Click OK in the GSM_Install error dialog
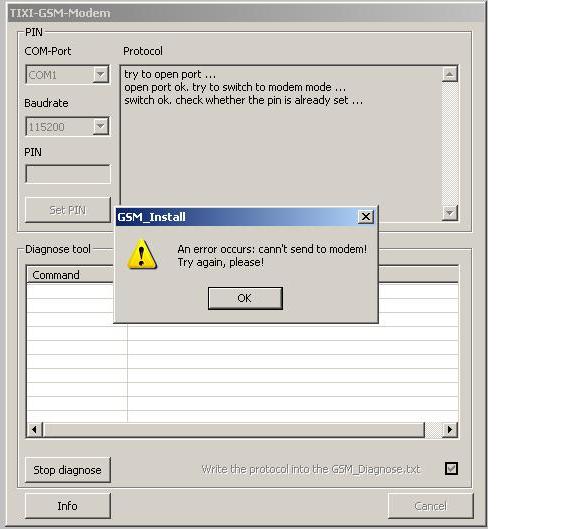Image resolution: width=576 pixels, height=529 pixels. click(x=245, y=298)
